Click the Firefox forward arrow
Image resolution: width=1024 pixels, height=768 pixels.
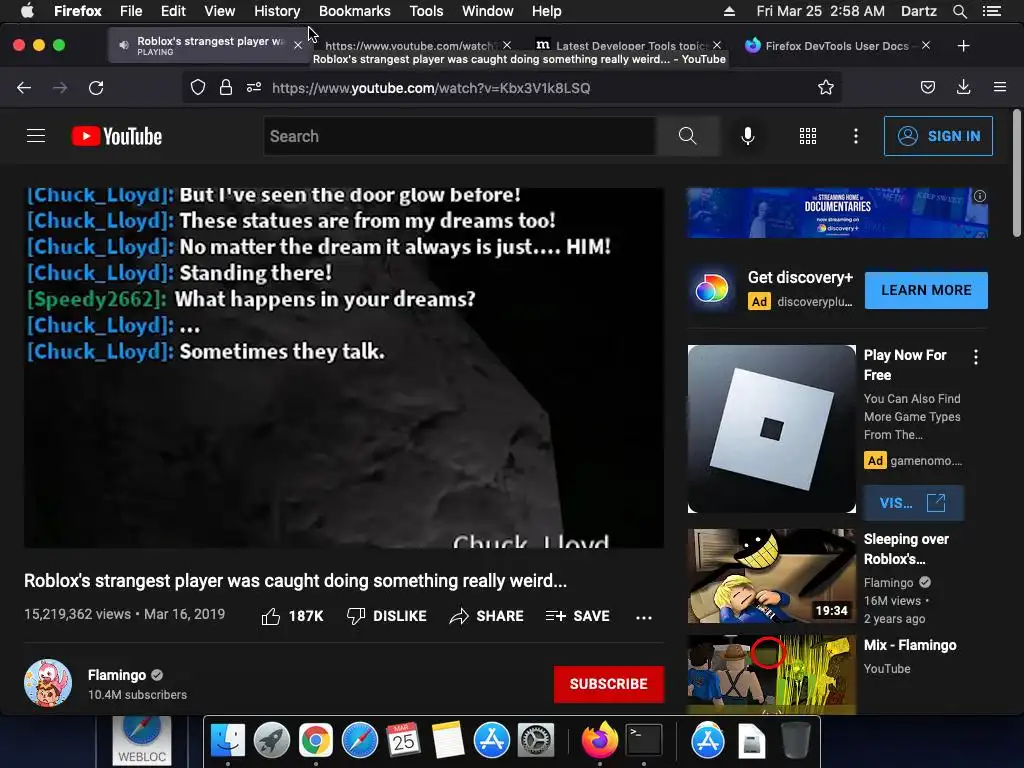[x=60, y=88]
